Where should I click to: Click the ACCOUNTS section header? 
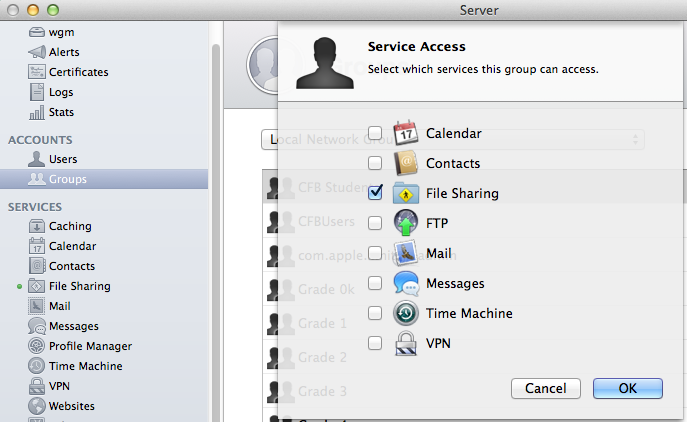pos(40,140)
